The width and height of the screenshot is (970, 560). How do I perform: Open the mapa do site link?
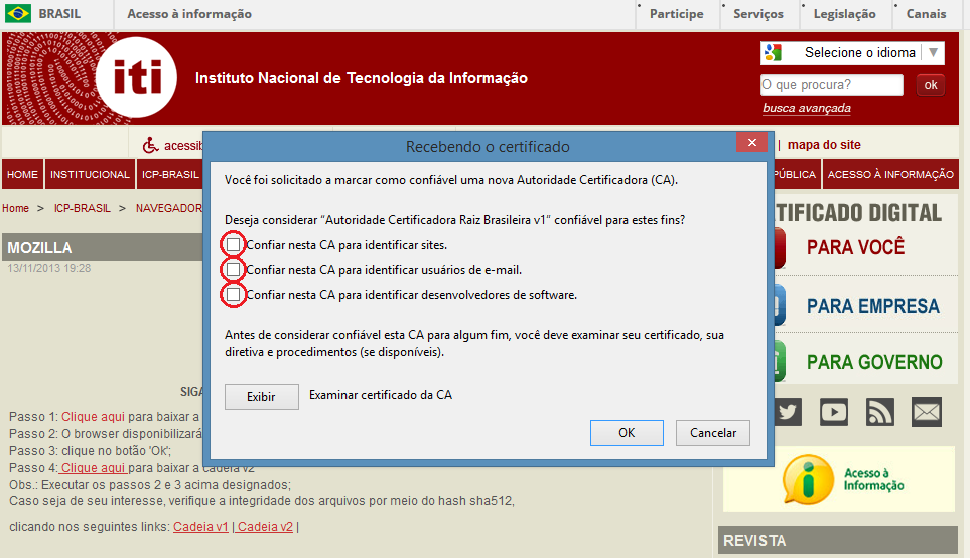(824, 145)
